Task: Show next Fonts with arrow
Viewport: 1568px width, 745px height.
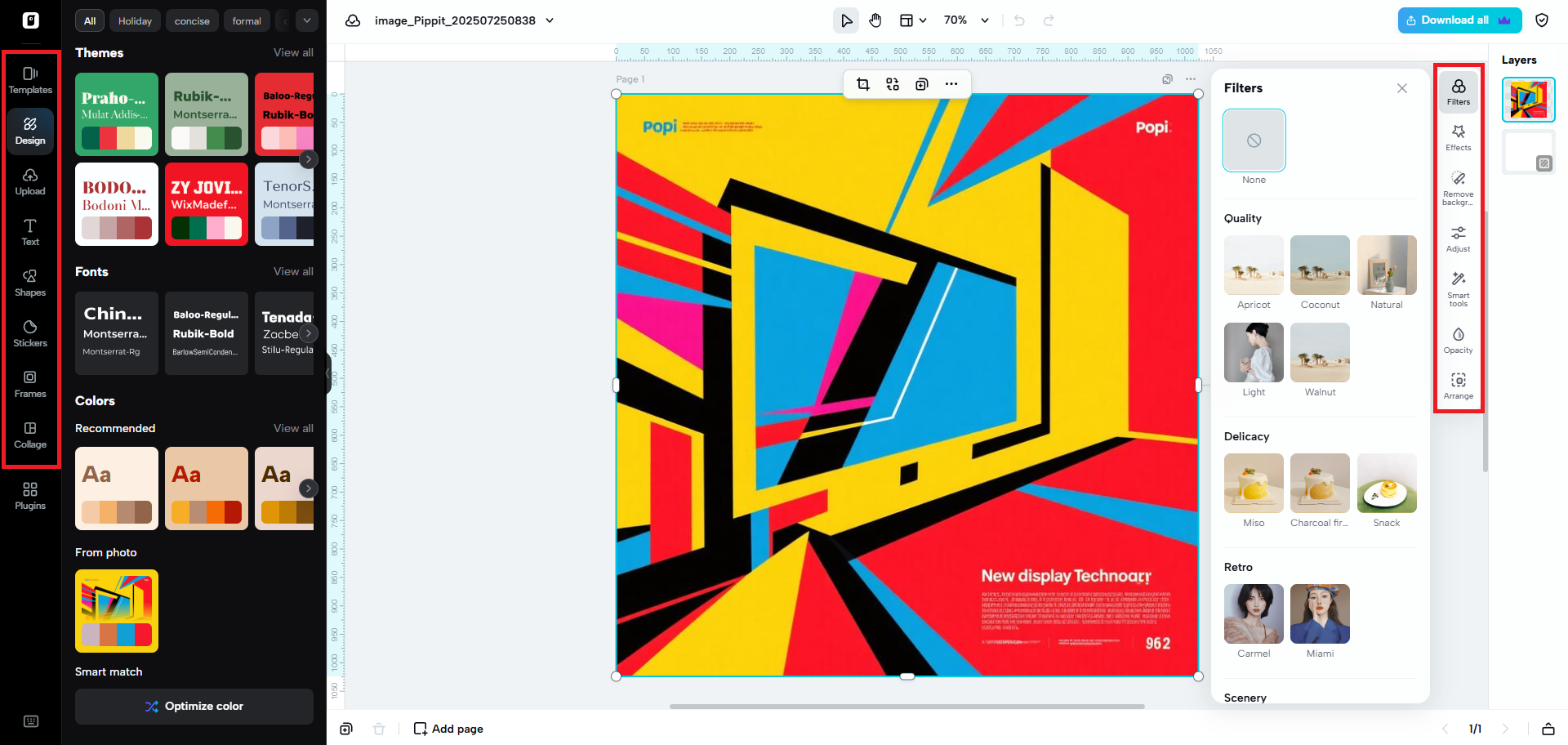Action: [308, 333]
